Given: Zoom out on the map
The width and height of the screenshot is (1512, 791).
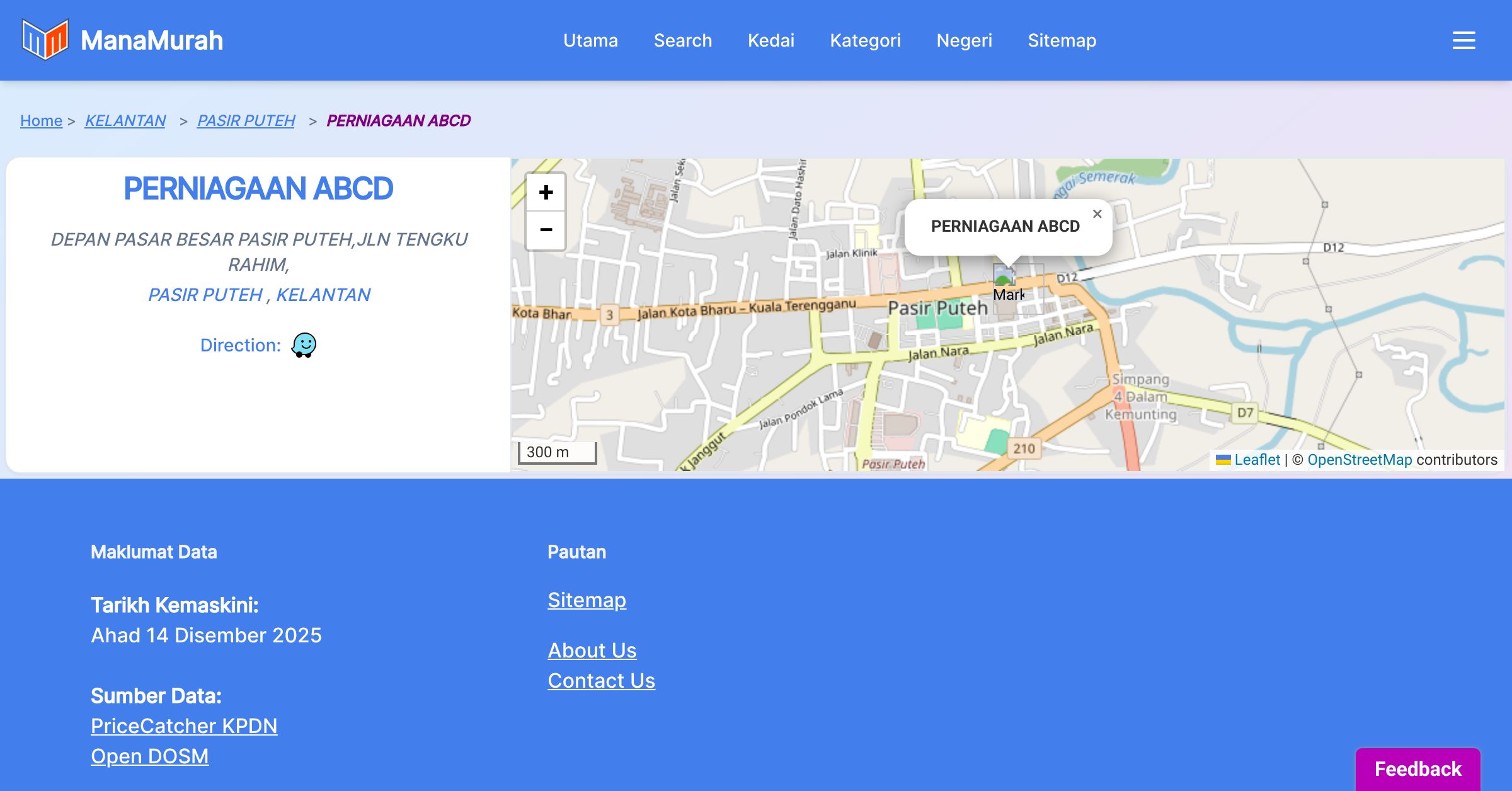Looking at the screenshot, I should pyautogui.click(x=546, y=230).
